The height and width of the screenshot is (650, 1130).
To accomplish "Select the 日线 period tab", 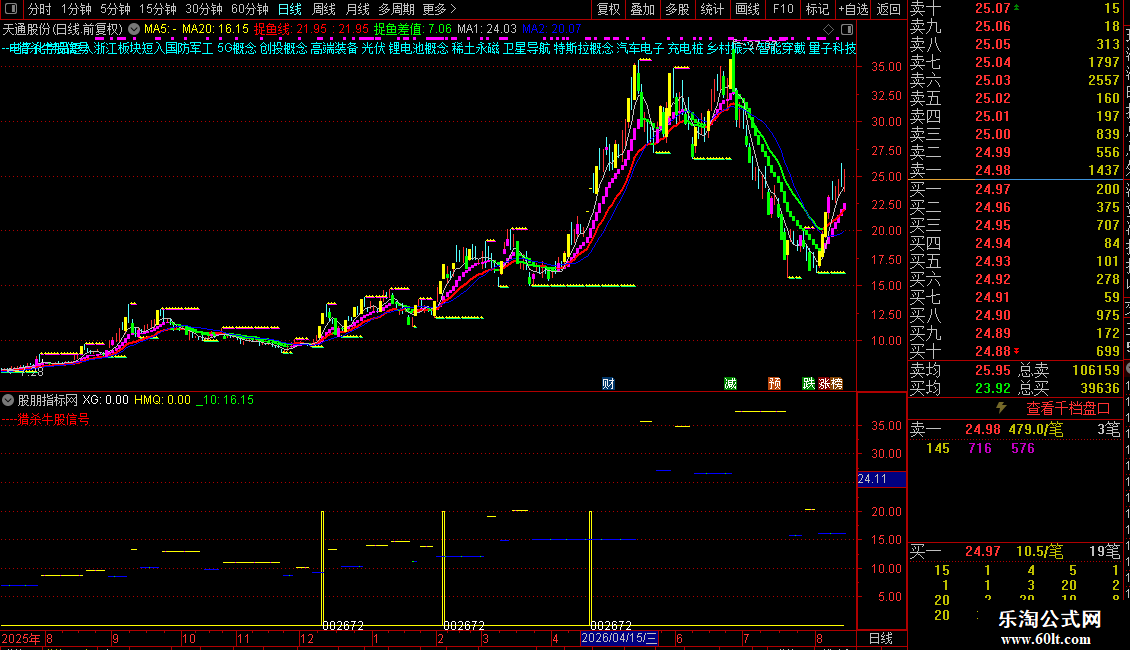I will pos(290,9).
